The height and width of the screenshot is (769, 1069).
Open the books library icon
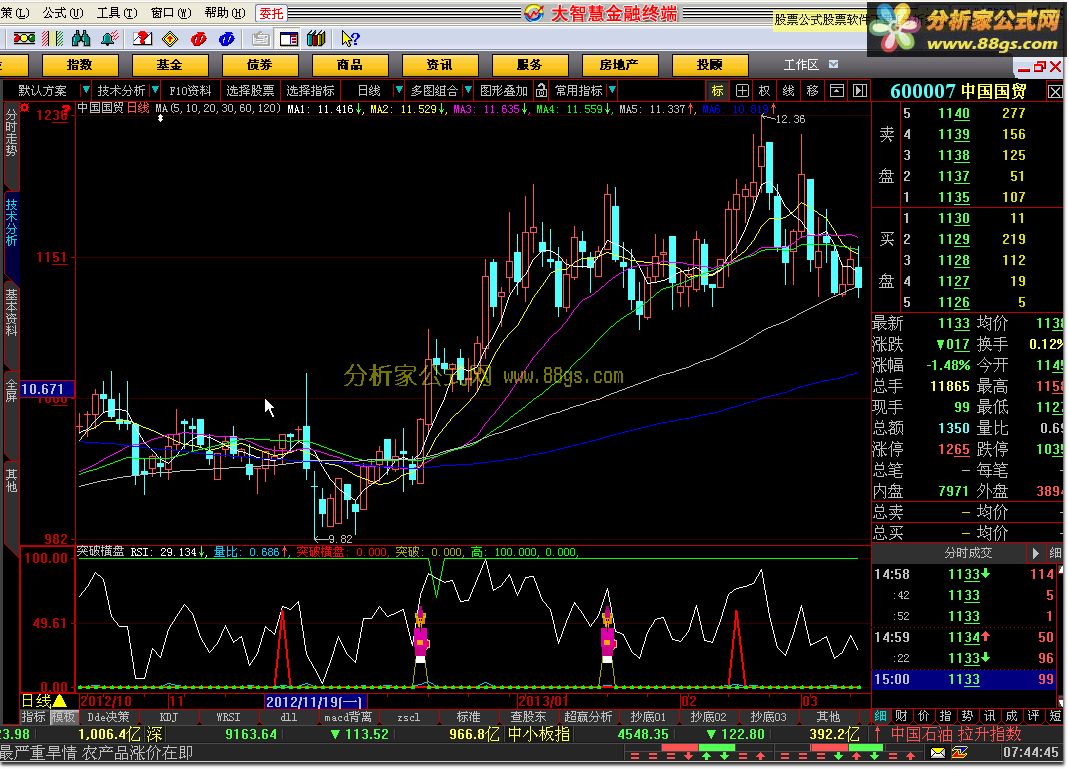pos(316,39)
